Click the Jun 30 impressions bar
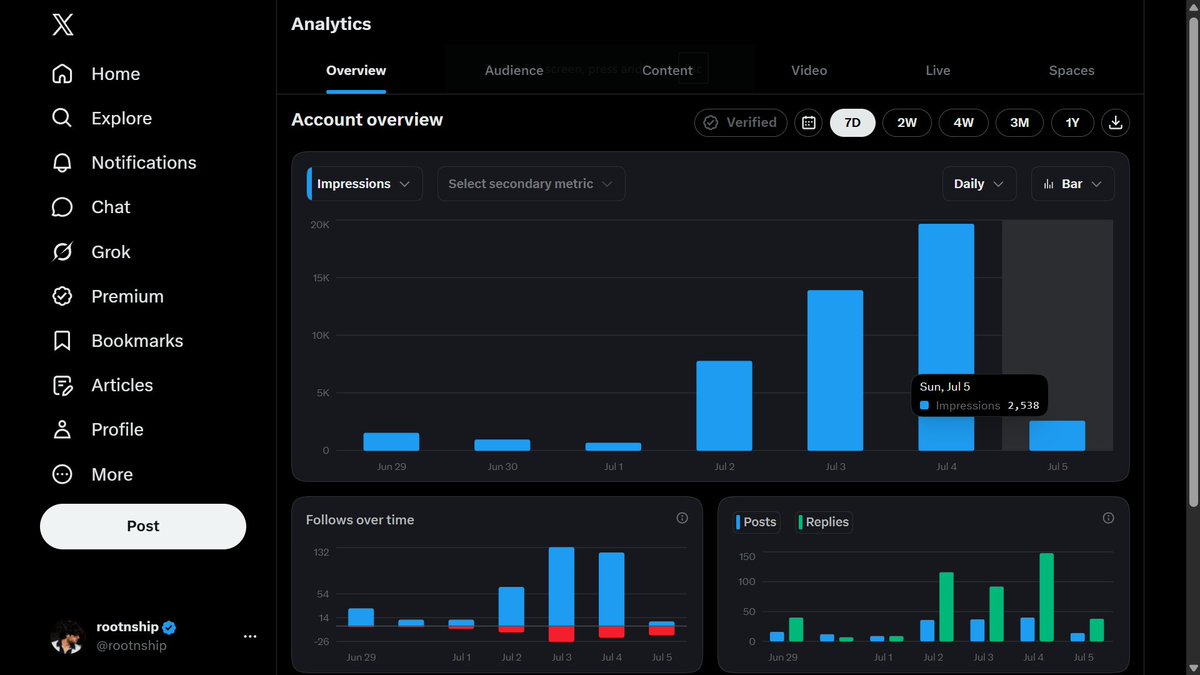The width and height of the screenshot is (1200, 675). (502, 445)
